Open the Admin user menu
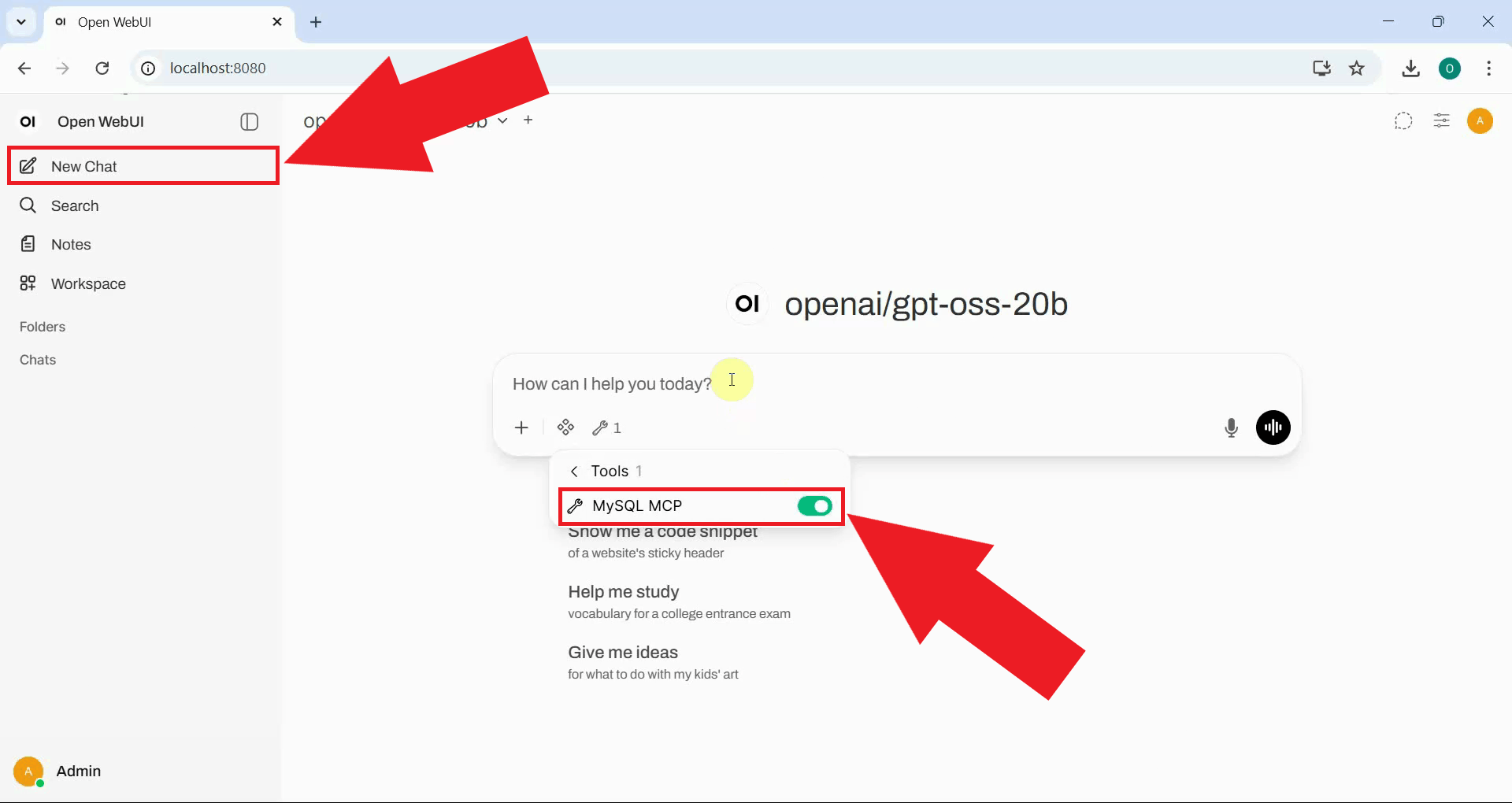Image resolution: width=1512 pixels, height=803 pixels. tap(58, 772)
